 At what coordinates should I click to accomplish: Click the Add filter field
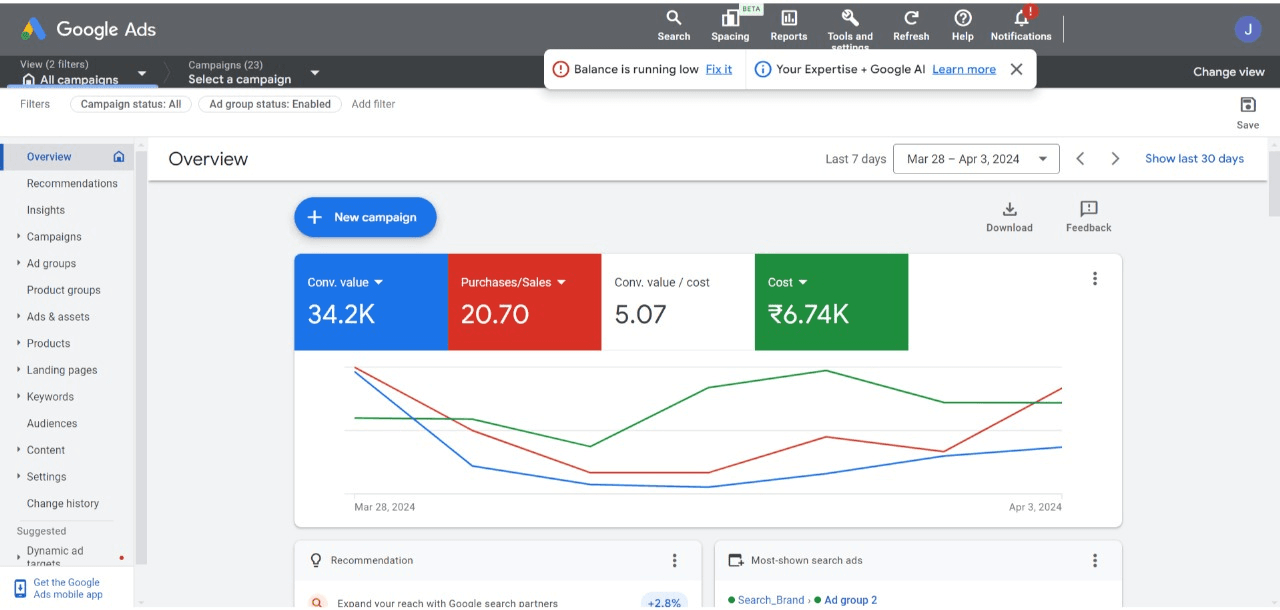[x=373, y=104]
